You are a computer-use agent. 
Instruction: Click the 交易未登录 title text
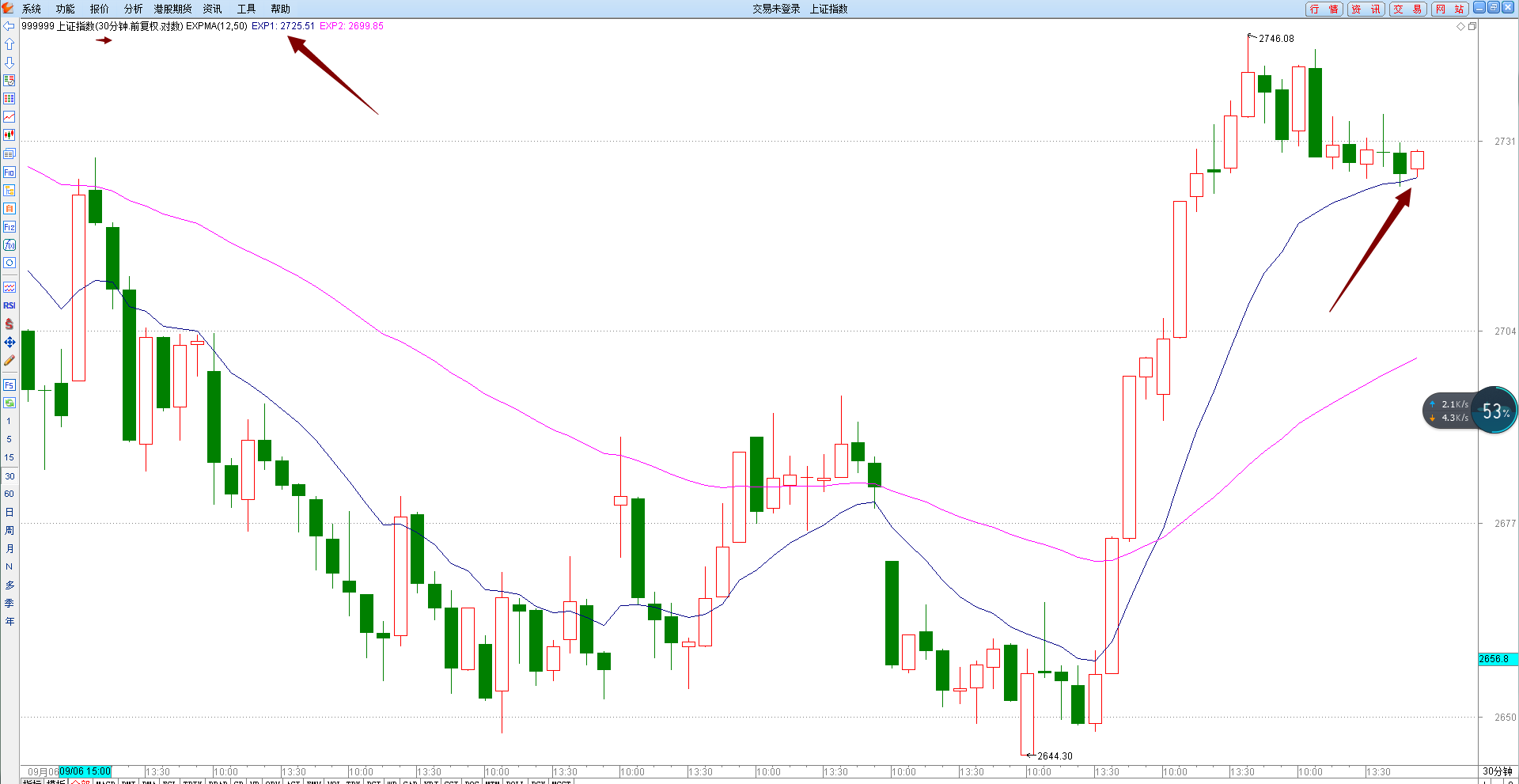[776, 9]
